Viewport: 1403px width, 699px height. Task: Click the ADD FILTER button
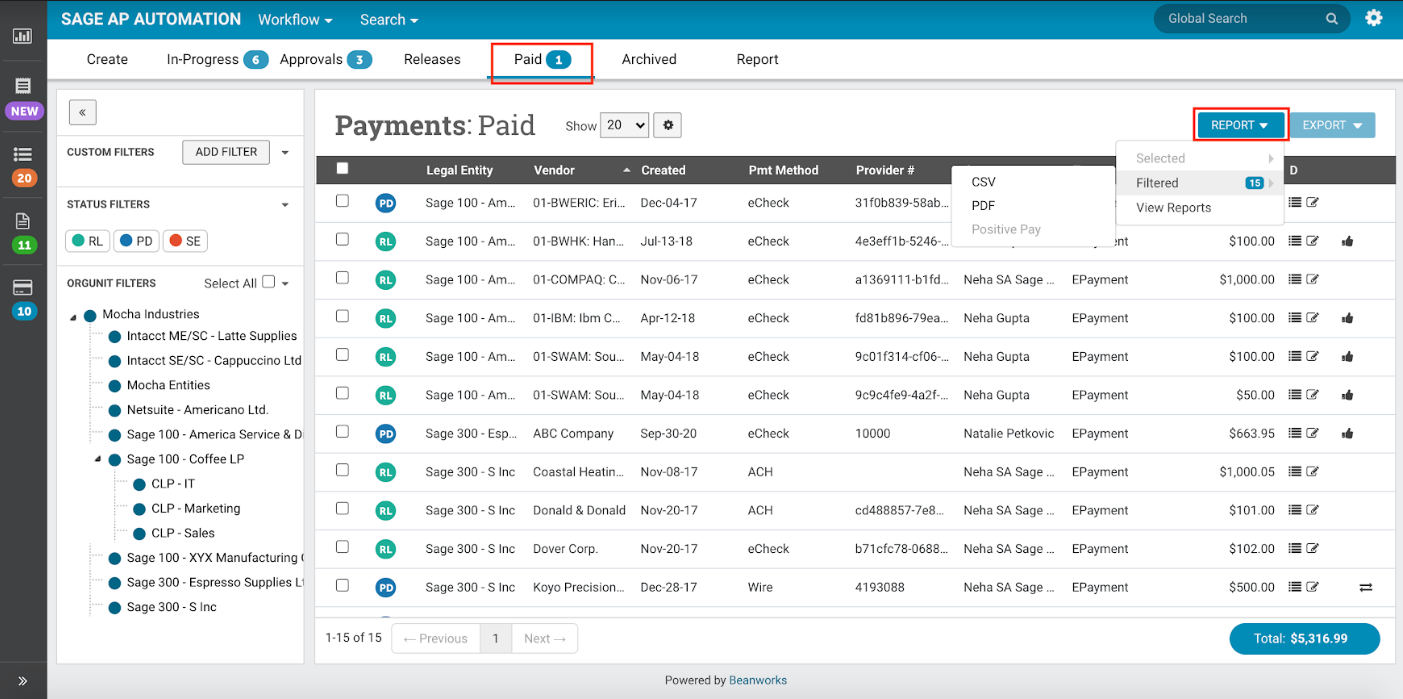[226, 152]
